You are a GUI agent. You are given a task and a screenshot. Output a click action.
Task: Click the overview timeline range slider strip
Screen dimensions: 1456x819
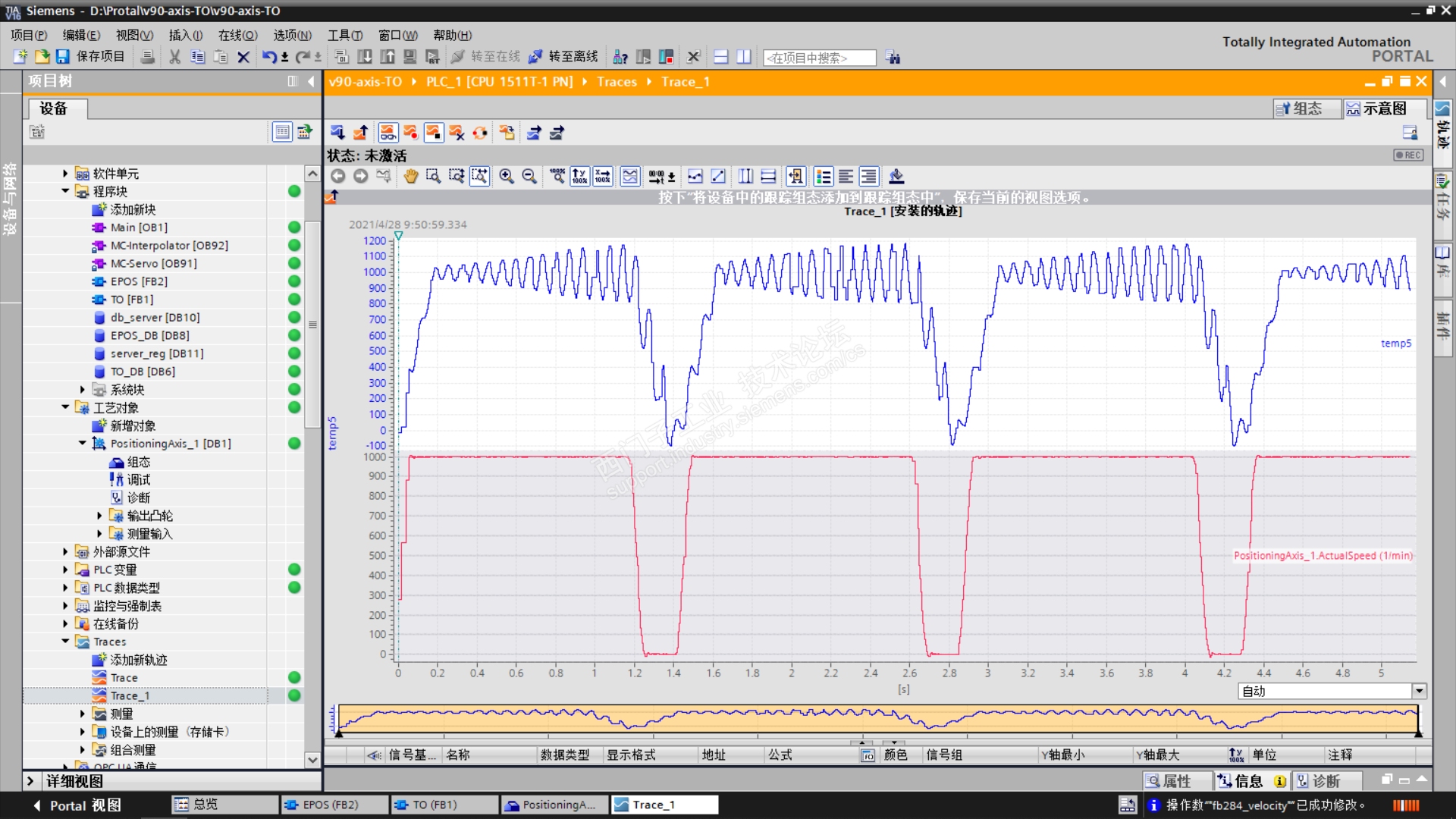pos(877,719)
